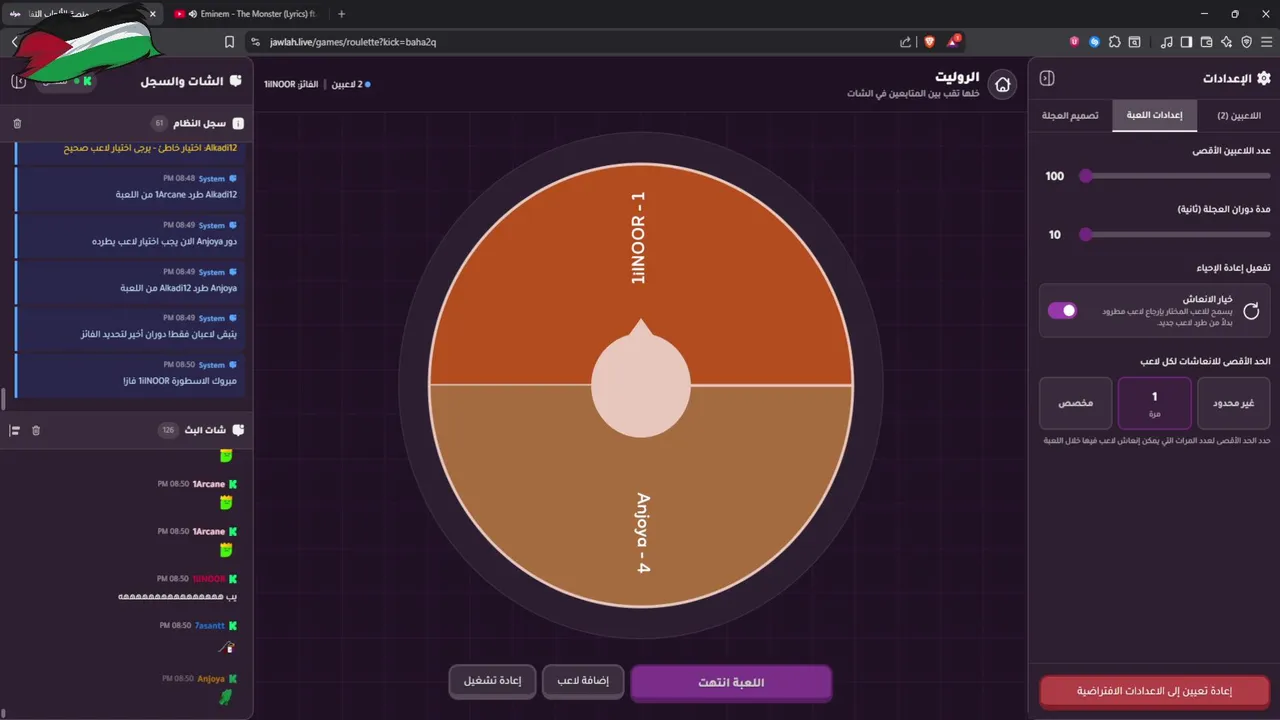This screenshot has height=720, width=1280.
Task: Open the browser hamburger menu
Action: coord(1265,42)
